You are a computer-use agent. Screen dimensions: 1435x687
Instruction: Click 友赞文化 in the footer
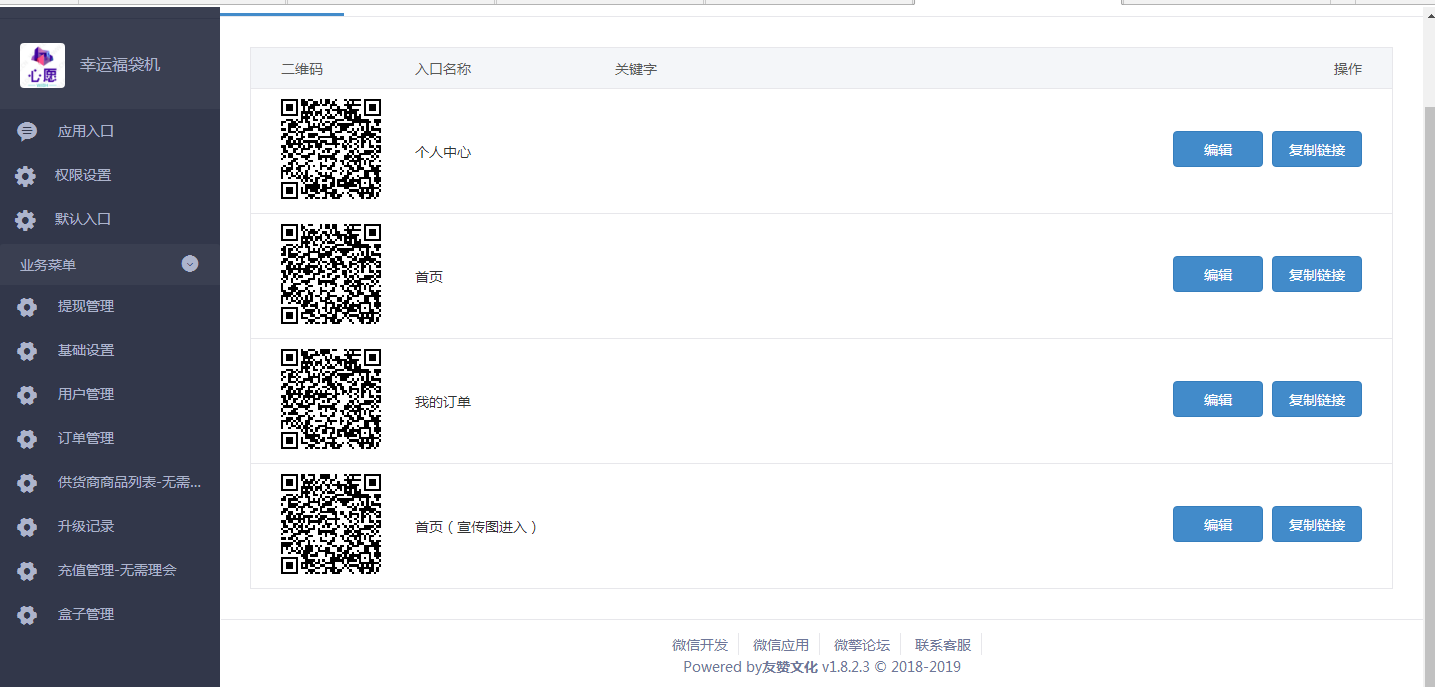pyautogui.click(x=790, y=667)
